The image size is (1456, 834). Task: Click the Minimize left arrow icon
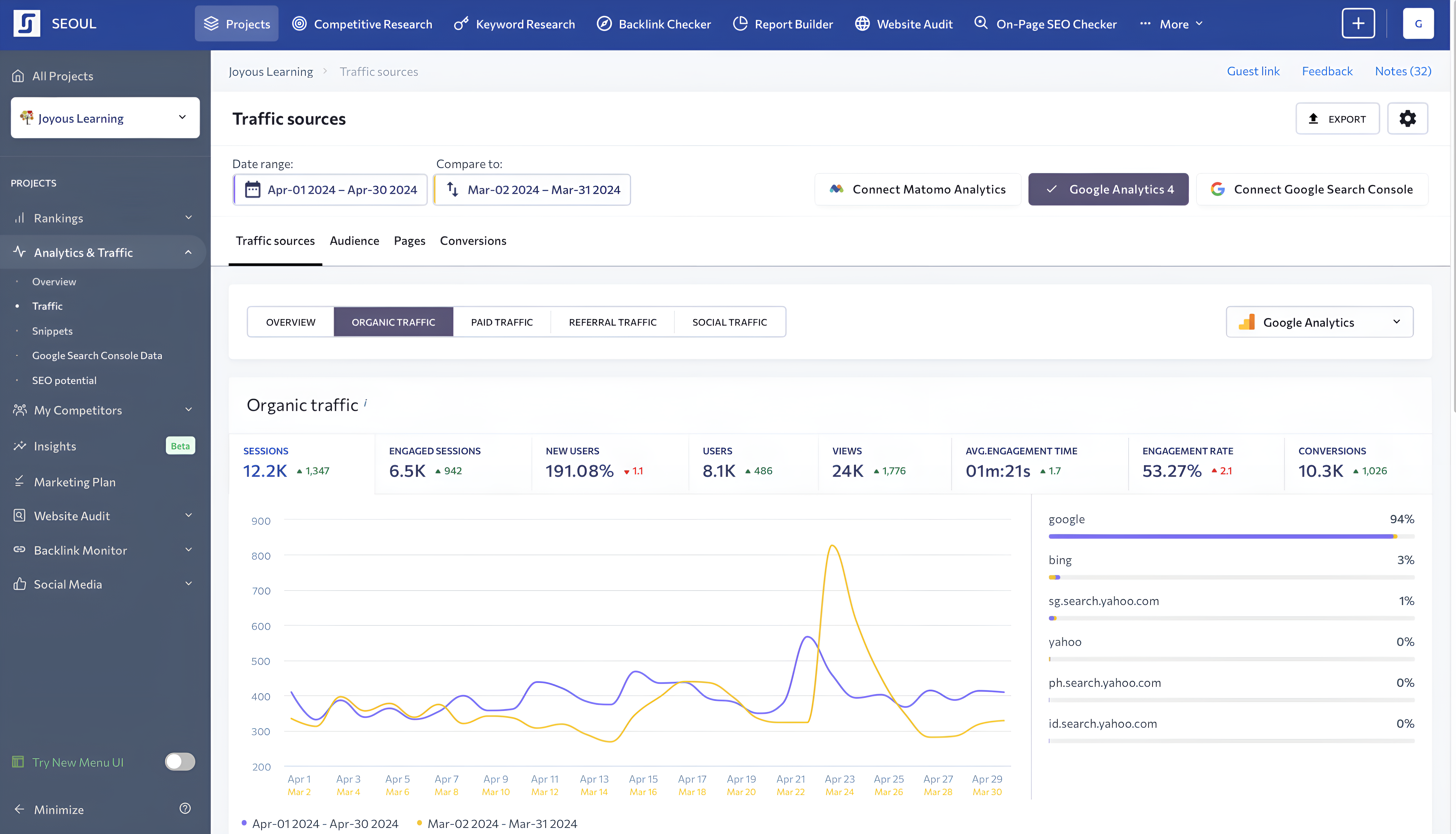coord(19,809)
